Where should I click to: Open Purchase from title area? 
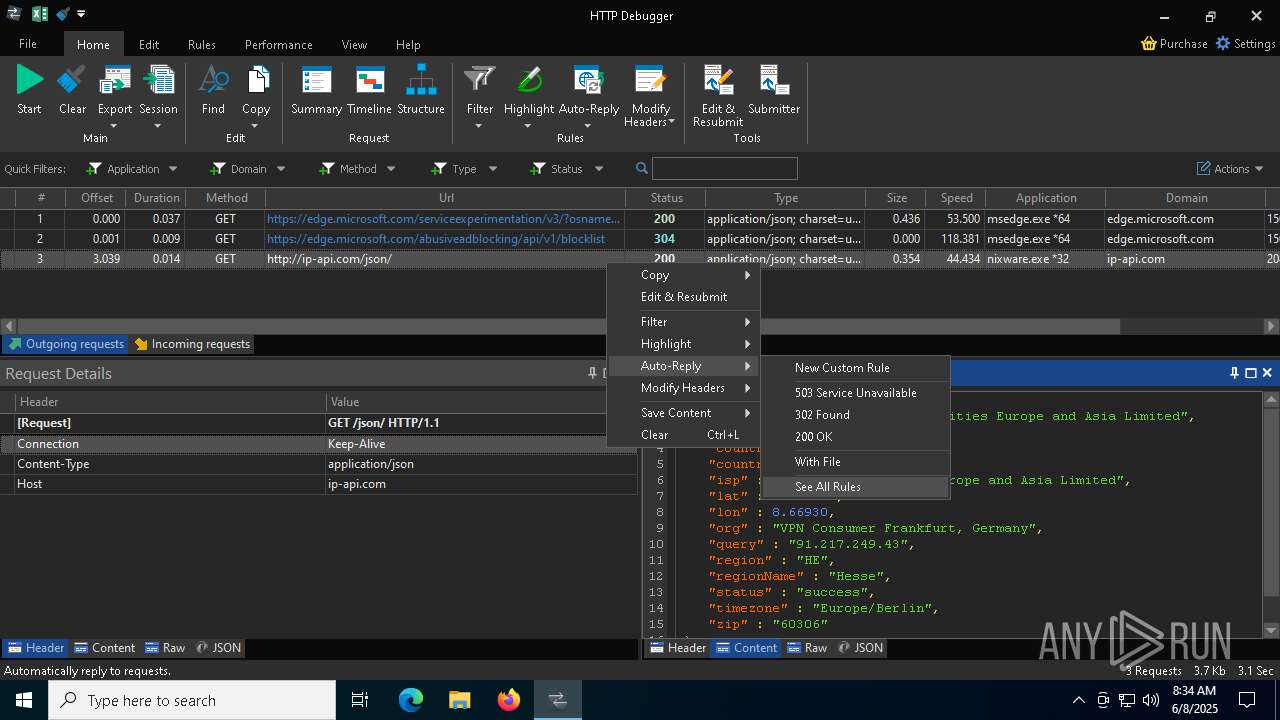[x=1174, y=44]
